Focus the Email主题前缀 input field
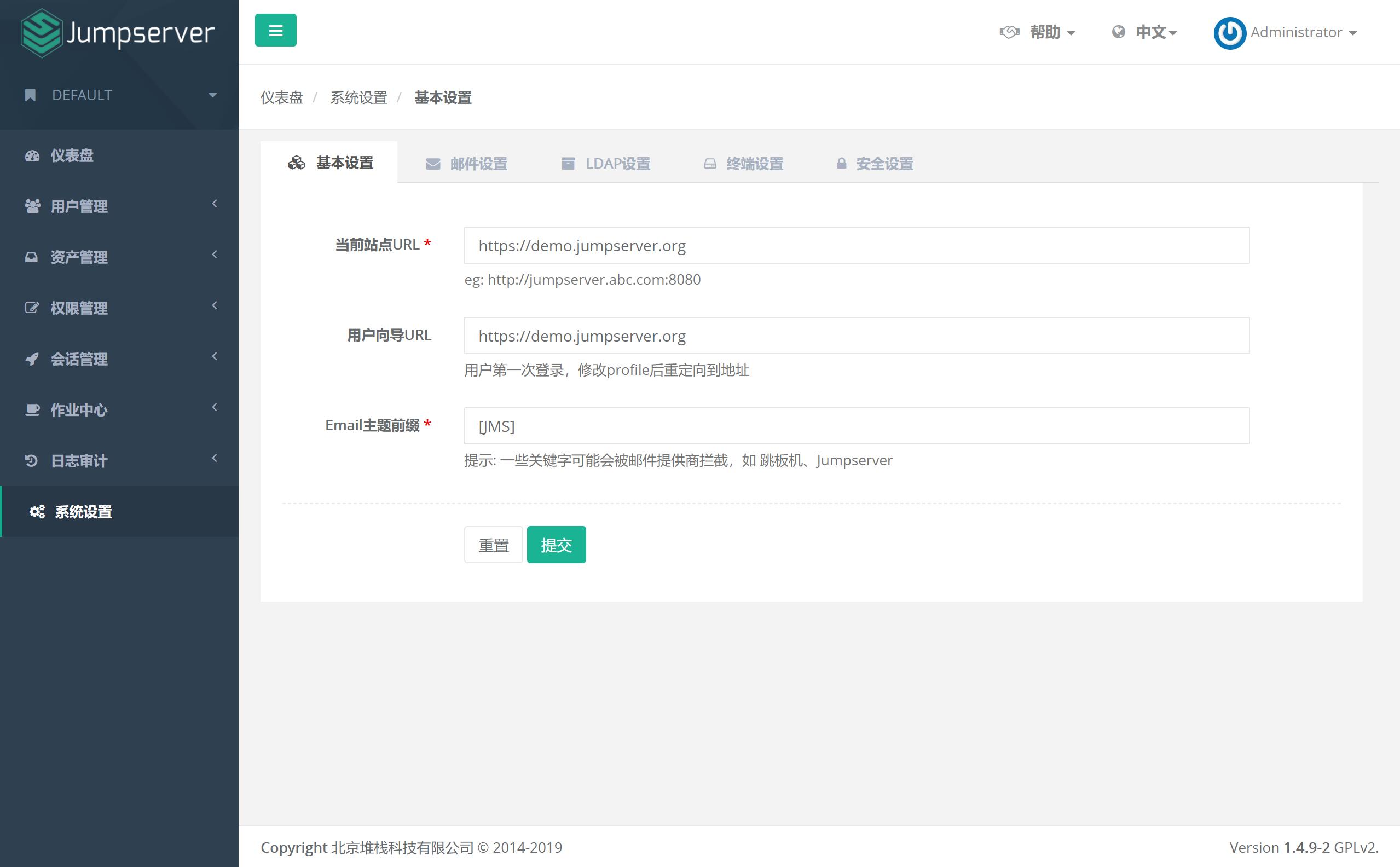Screen dimensions: 1400x867 click(857, 426)
